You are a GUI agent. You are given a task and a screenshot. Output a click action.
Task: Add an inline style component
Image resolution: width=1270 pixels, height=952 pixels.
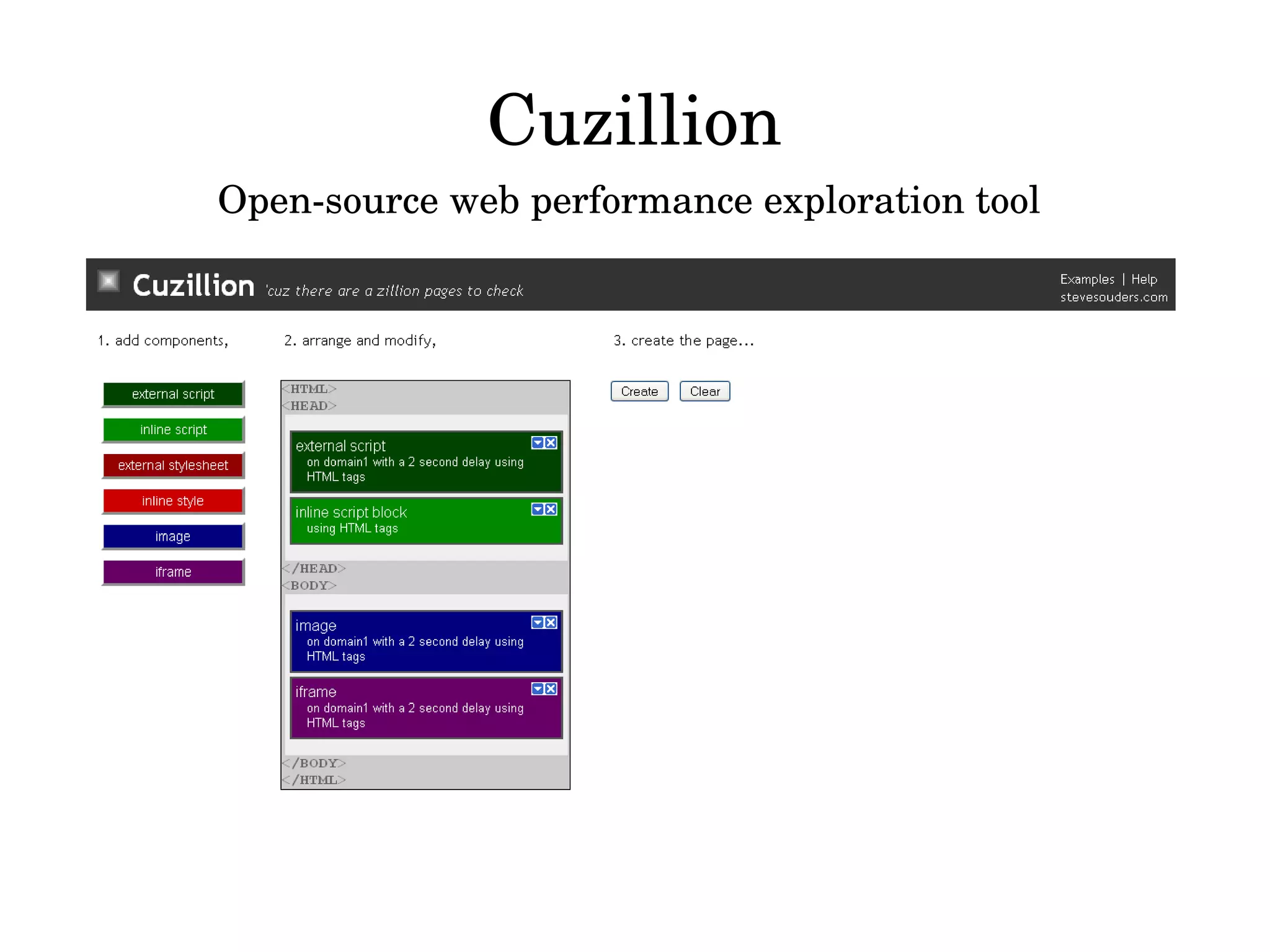tap(173, 500)
